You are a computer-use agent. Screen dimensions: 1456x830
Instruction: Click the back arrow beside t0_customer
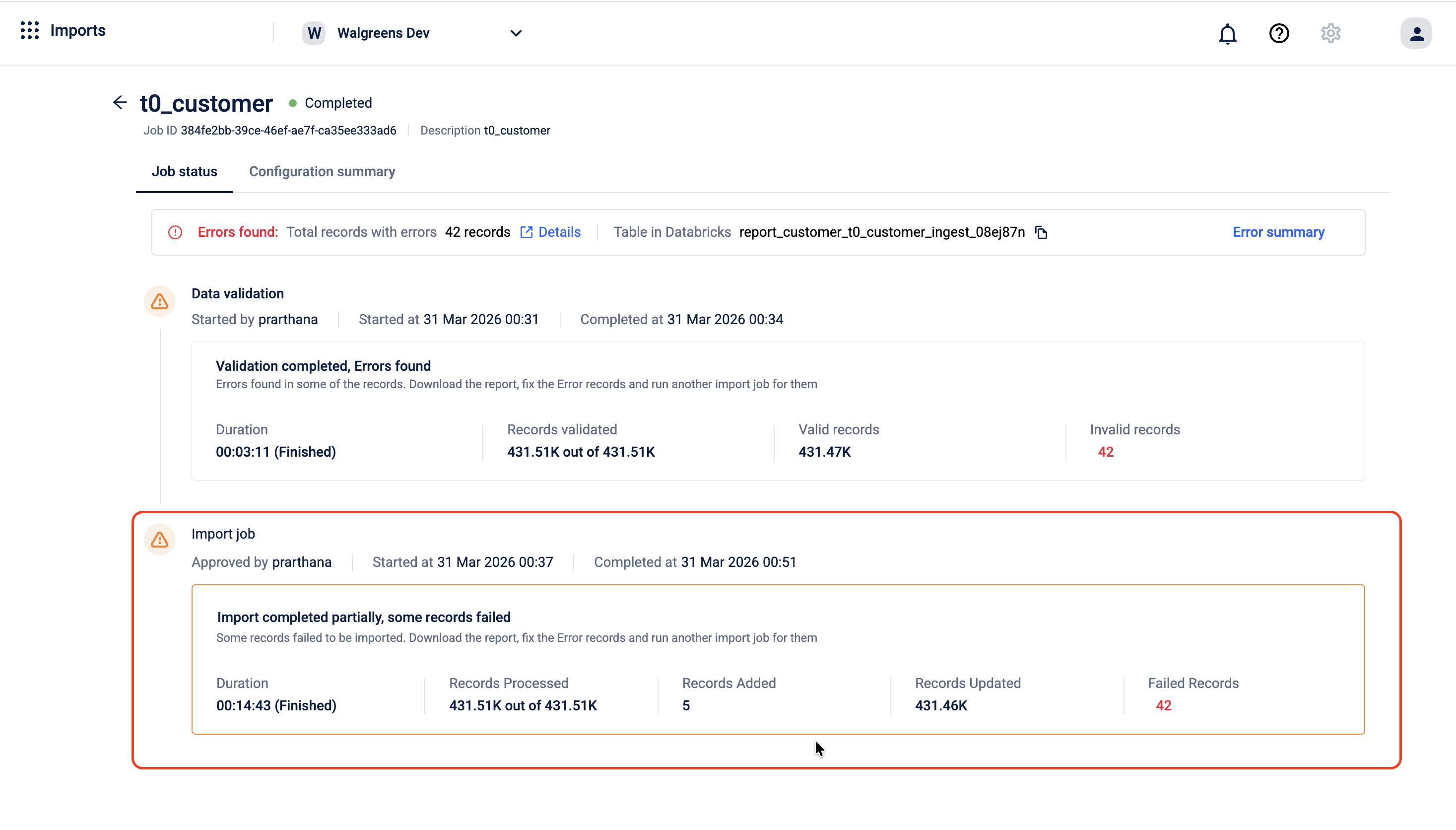tap(120, 103)
